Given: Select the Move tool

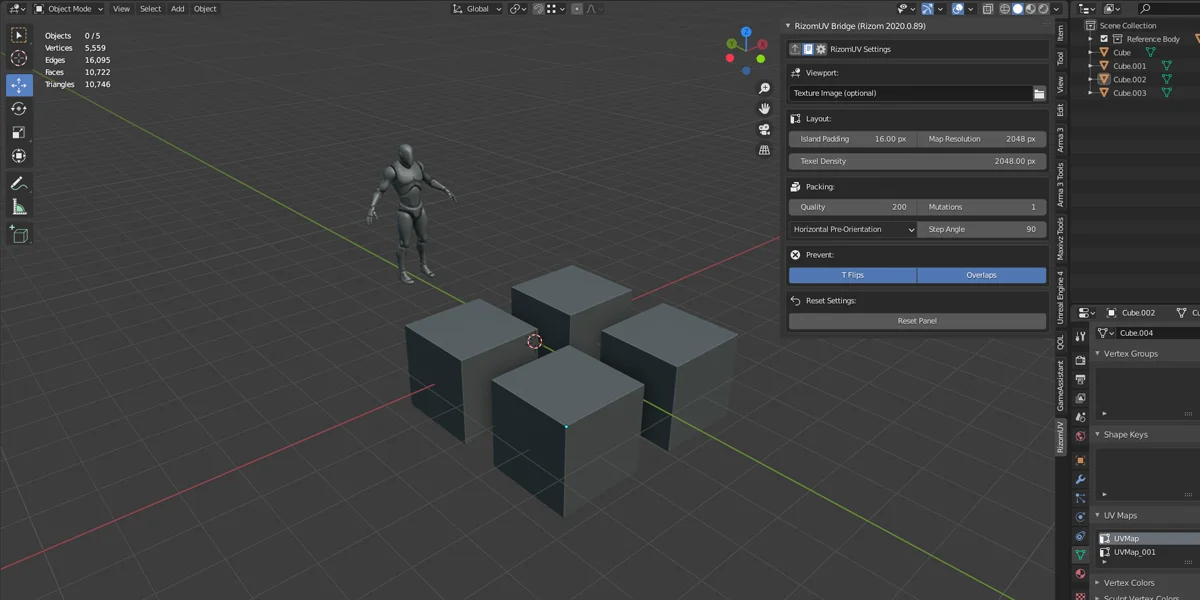Looking at the screenshot, I should coord(18,85).
